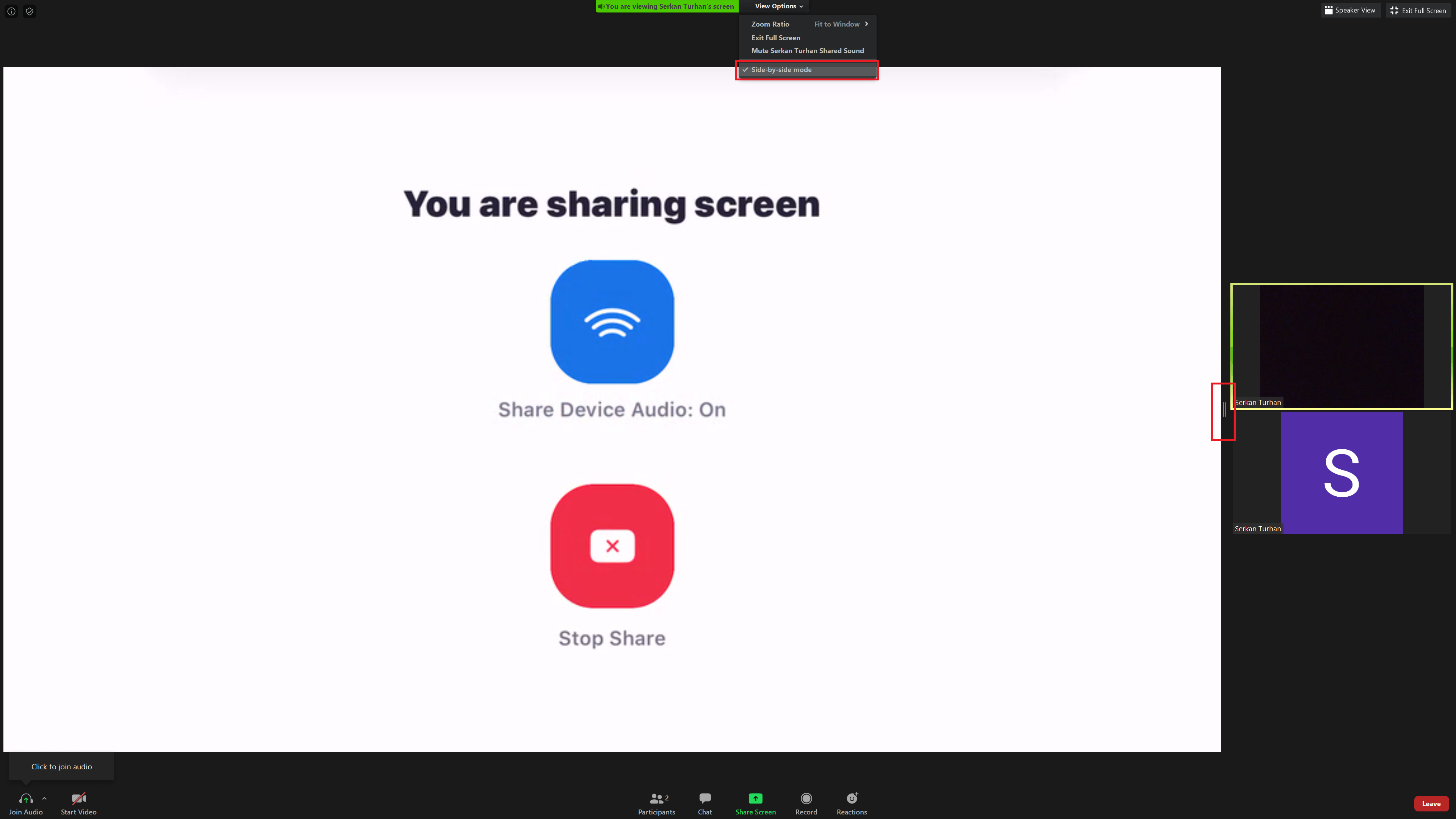
Task: Click Exit Full Screen in top right
Action: click(1418, 10)
